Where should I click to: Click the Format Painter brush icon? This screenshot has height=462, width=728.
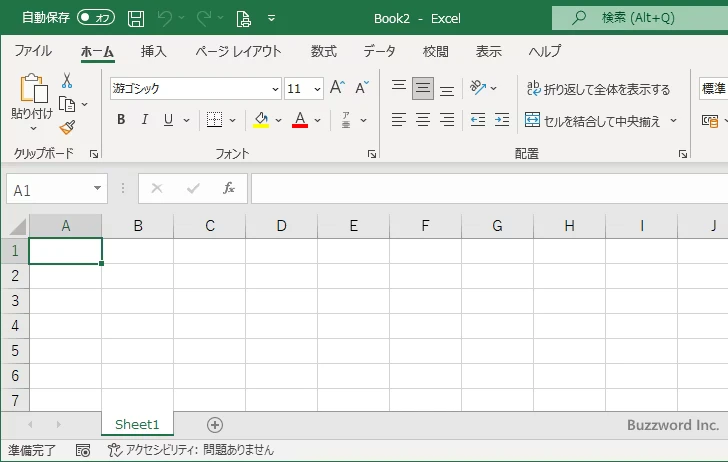(67, 127)
